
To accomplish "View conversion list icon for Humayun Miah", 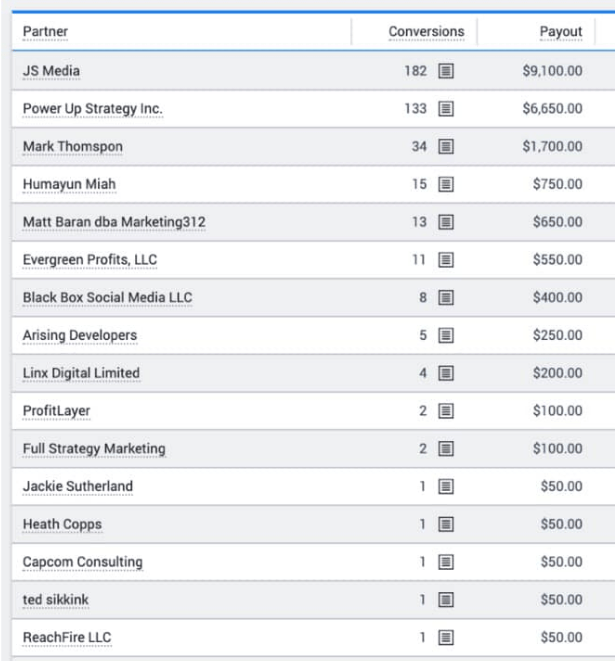I will [446, 185].
